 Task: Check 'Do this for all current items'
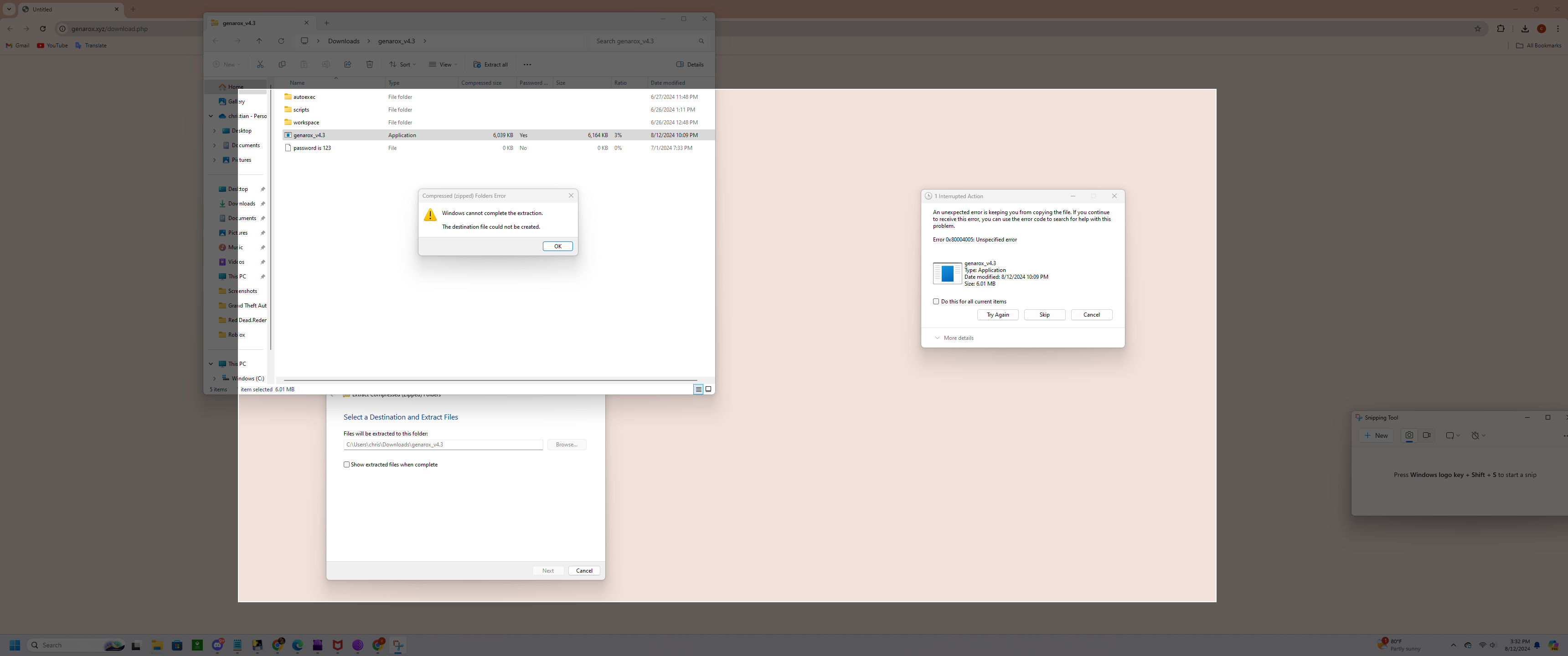click(x=936, y=302)
